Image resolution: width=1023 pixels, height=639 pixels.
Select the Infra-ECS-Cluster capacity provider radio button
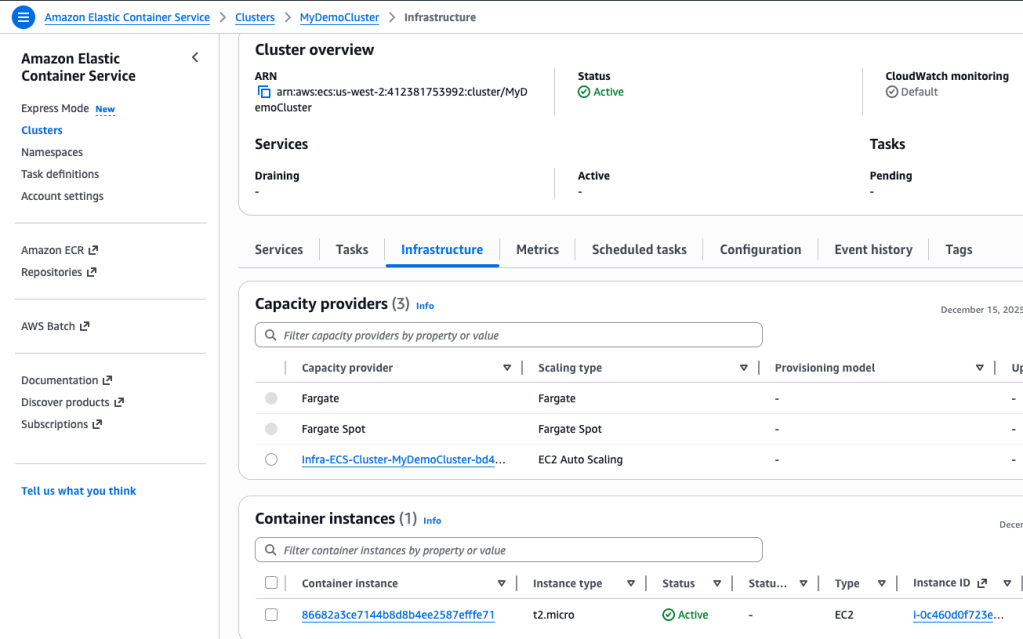tap(271, 460)
